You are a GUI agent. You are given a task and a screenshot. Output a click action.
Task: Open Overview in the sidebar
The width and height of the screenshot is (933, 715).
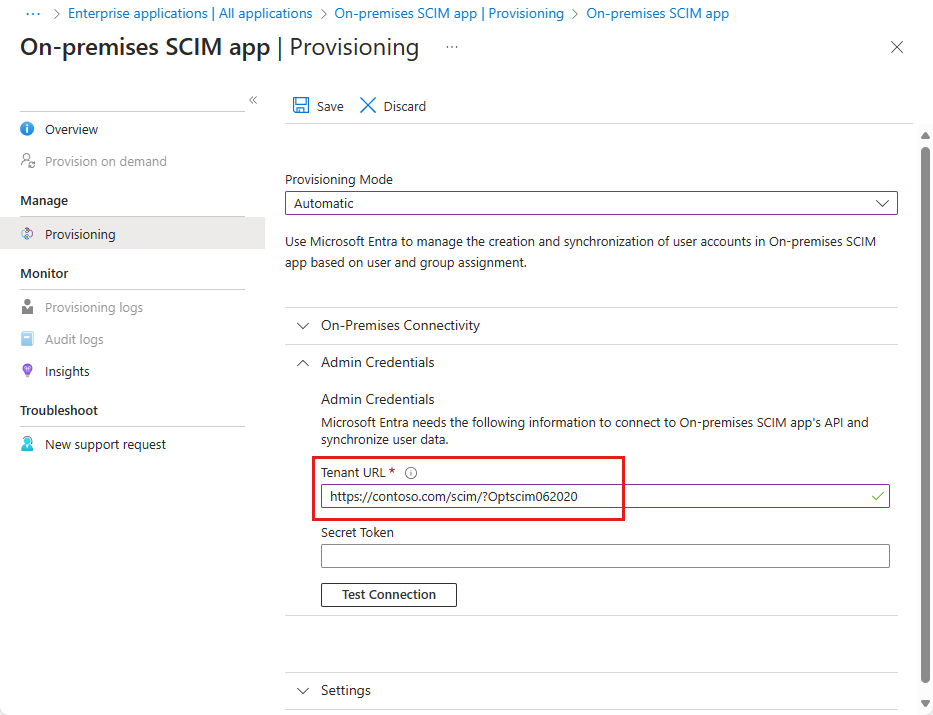(71, 129)
